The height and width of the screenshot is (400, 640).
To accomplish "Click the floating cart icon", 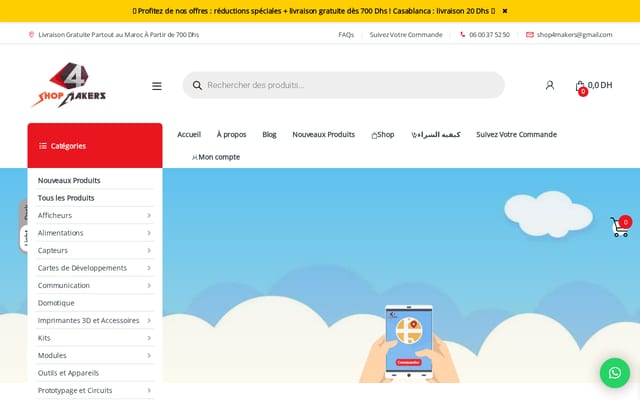I will [x=620, y=227].
